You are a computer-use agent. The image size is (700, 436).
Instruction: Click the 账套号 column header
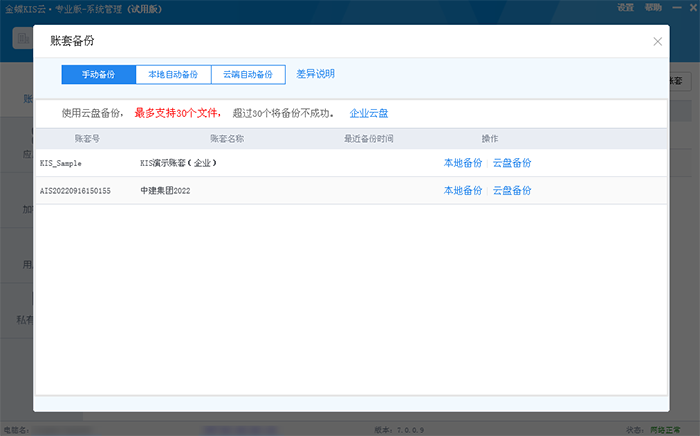[x=89, y=138]
